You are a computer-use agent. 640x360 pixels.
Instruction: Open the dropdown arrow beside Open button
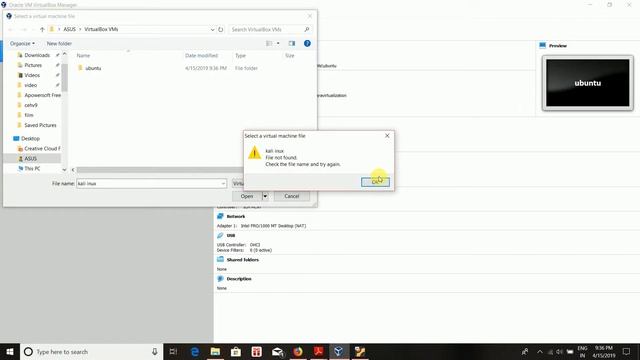(x=265, y=196)
